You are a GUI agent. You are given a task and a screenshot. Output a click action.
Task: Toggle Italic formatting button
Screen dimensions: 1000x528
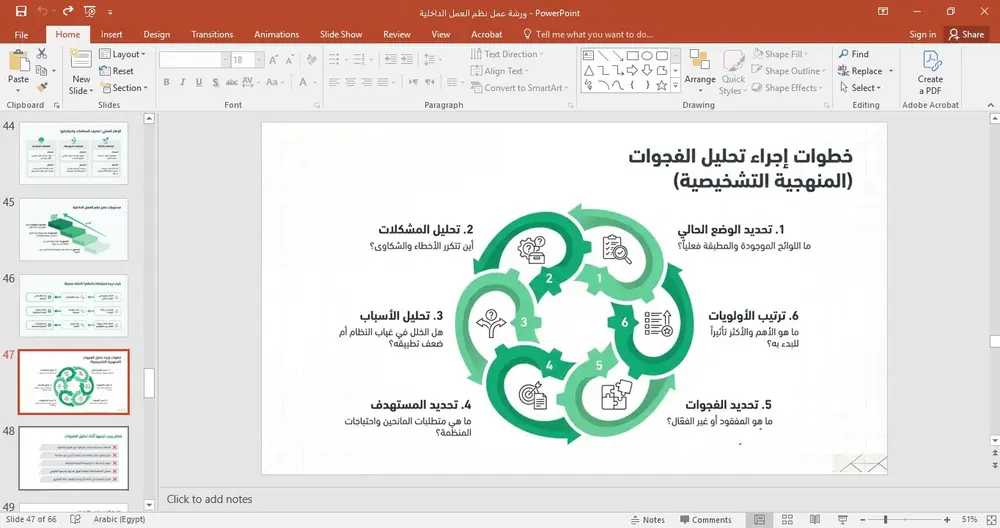182,82
